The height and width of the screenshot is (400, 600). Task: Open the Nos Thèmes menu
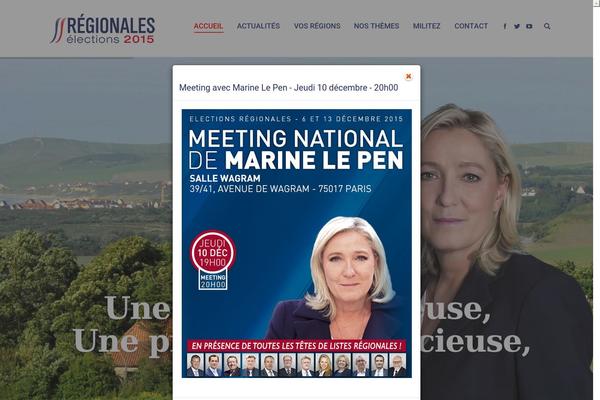(x=376, y=26)
